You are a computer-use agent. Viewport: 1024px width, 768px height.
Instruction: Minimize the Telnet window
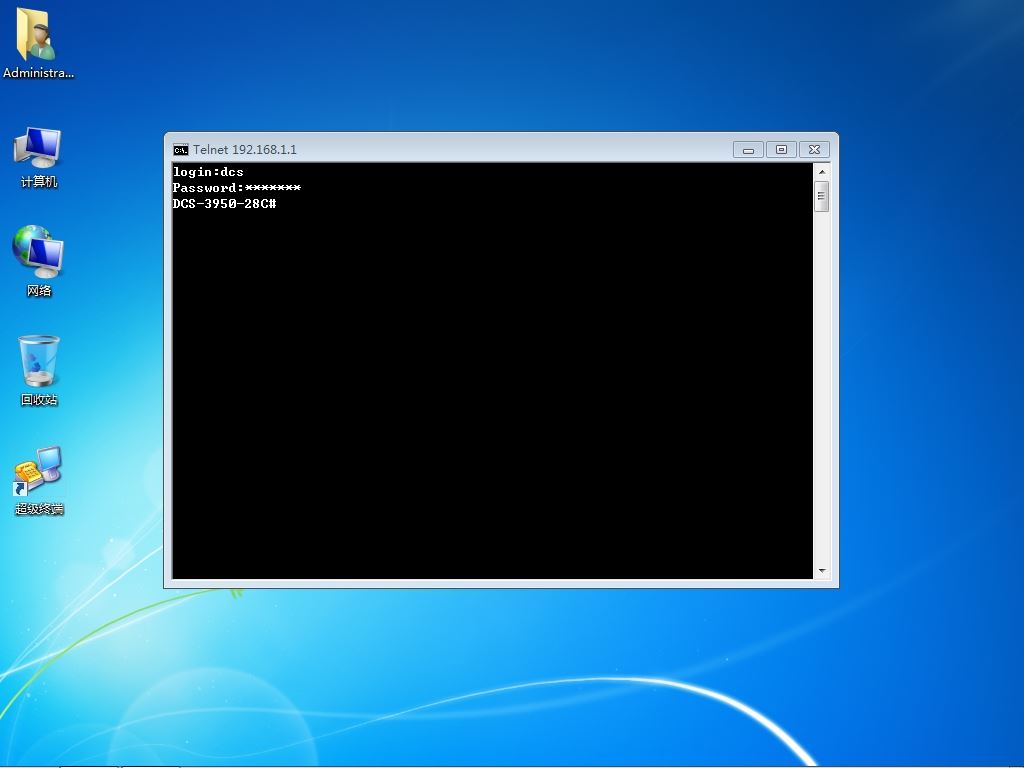pyautogui.click(x=748, y=150)
